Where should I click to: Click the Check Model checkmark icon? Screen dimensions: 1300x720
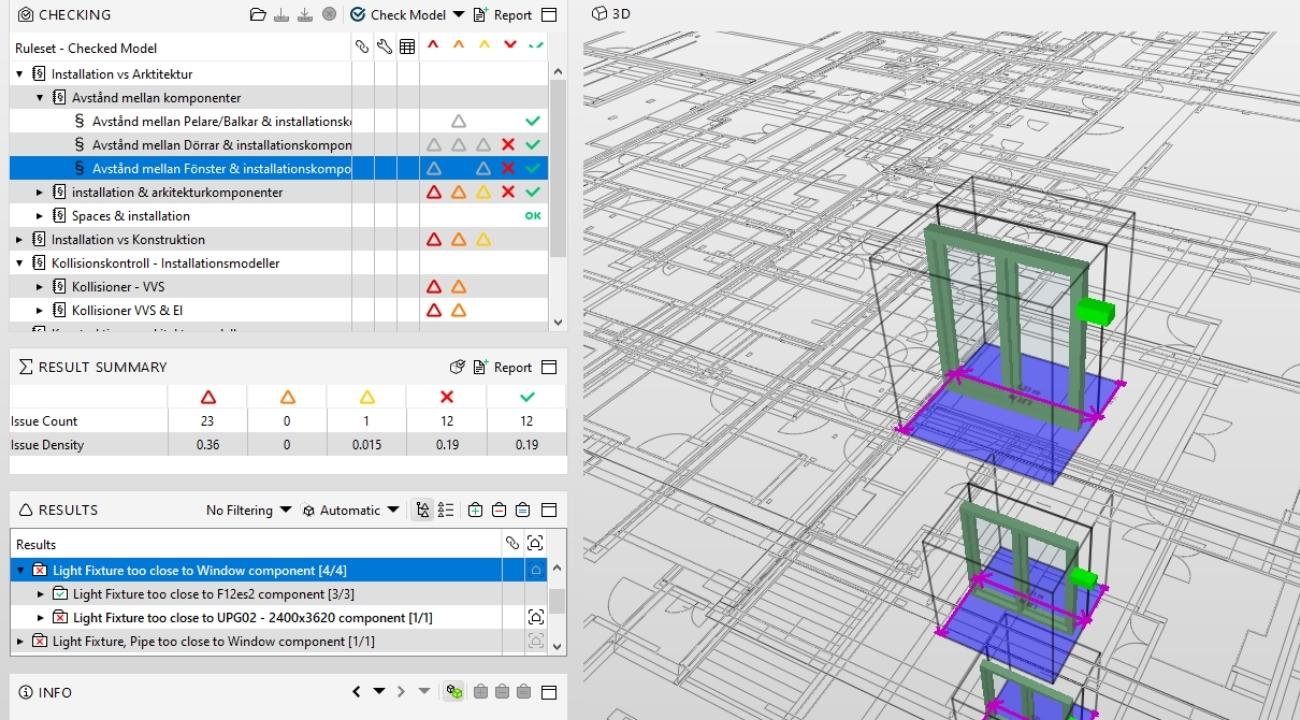pyautogui.click(x=358, y=15)
